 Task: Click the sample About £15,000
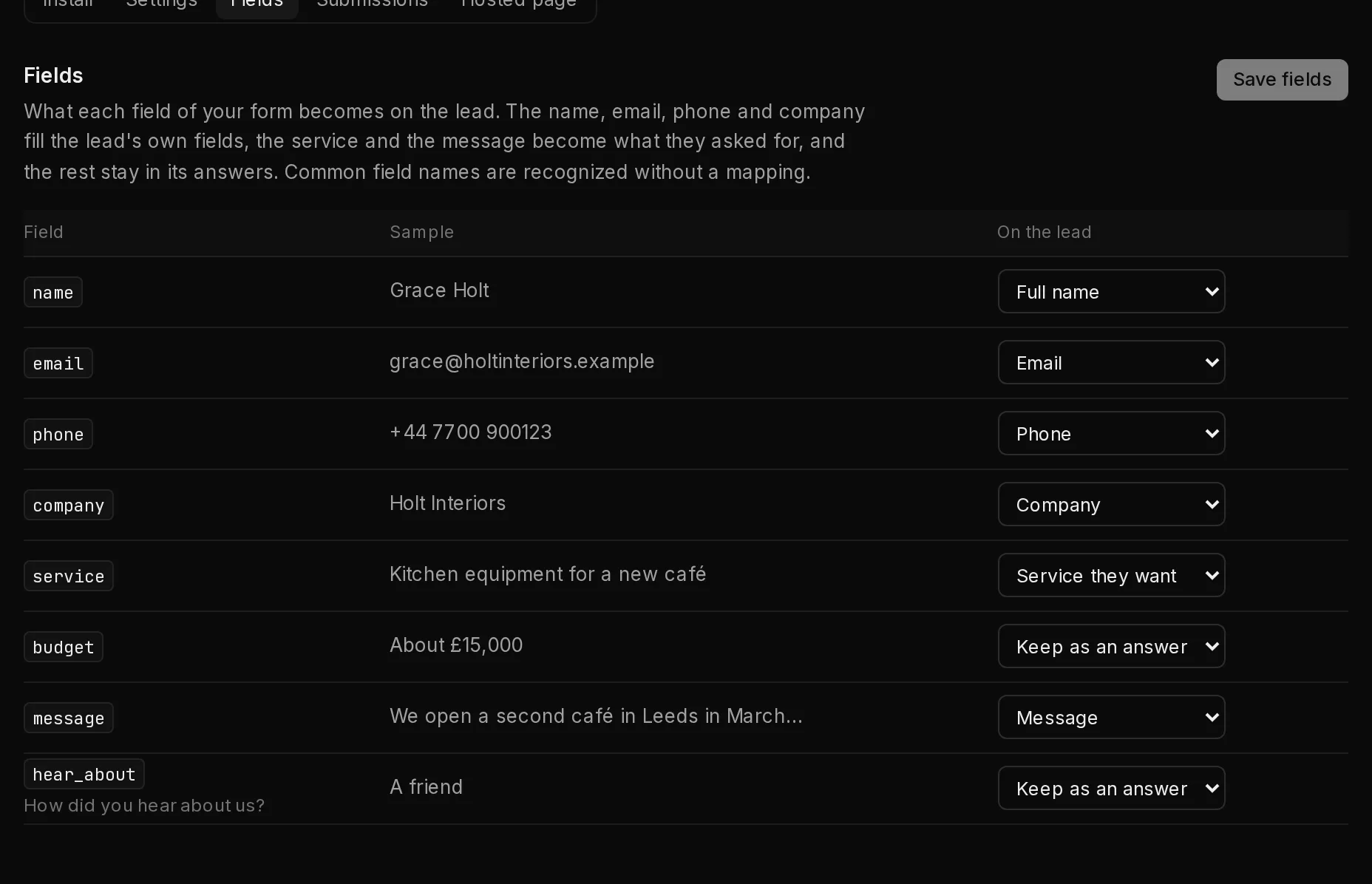click(x=456, y=645)
